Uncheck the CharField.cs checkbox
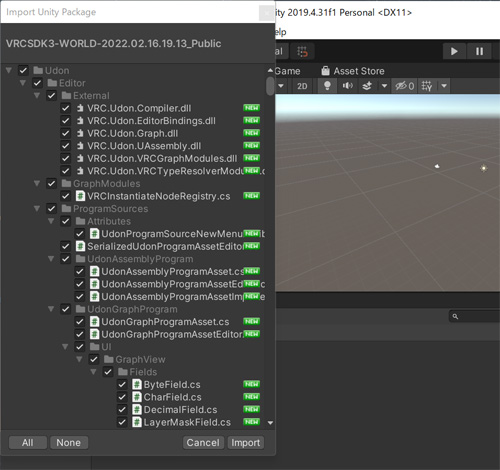The width and height of the screenshot is (500, 470). coord(122,397)
